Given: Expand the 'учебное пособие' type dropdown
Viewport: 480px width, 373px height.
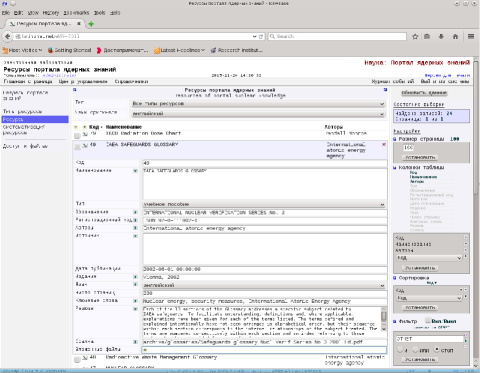Looking at the screenshot, I should click(264, 204).
